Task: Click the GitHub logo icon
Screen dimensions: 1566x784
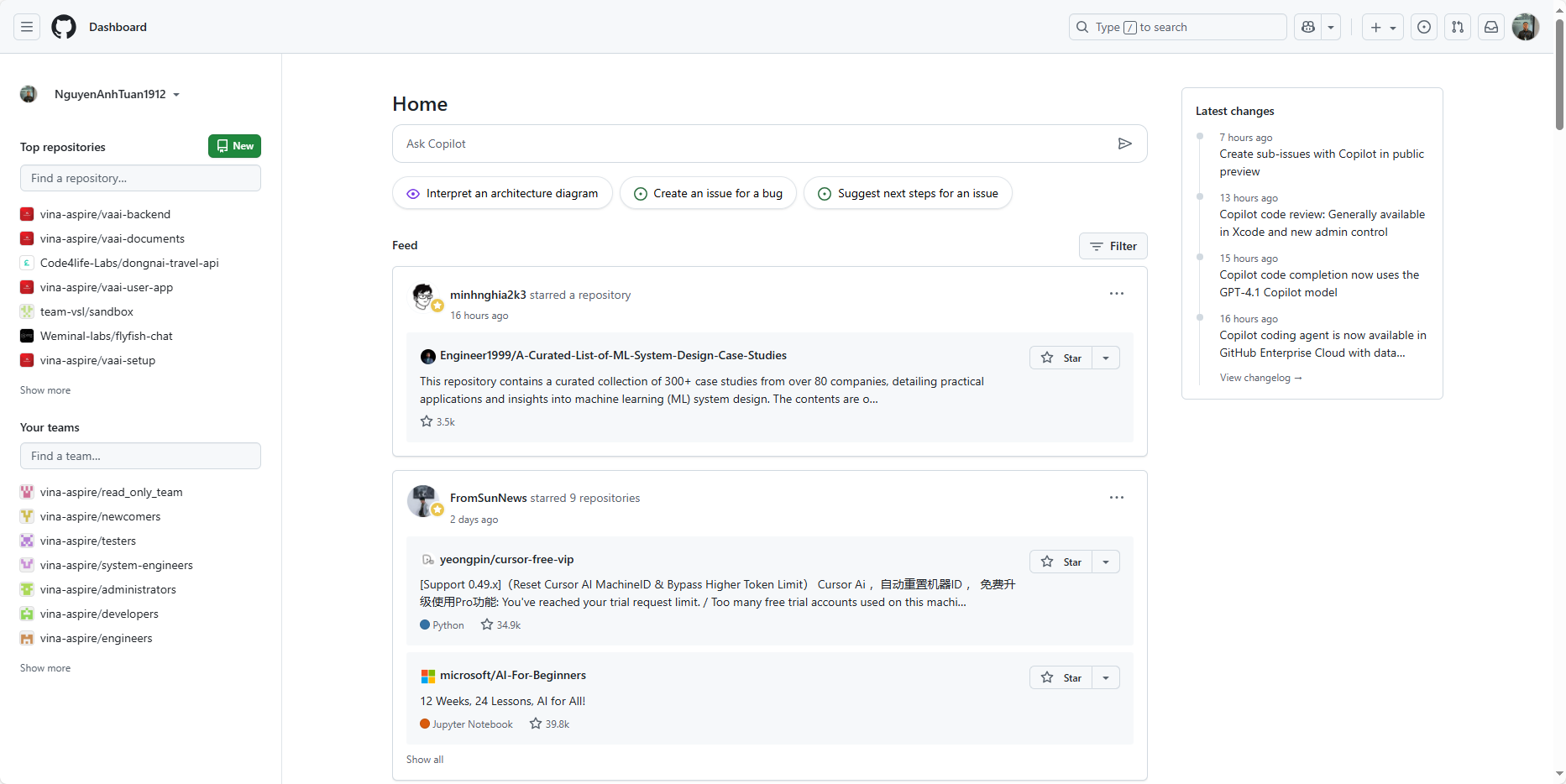Action: point(64,27)
